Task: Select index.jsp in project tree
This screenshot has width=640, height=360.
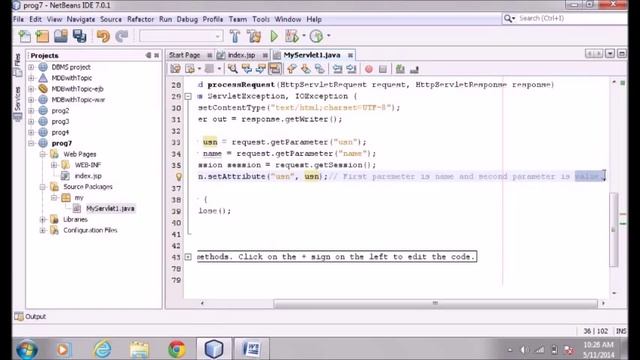Action: point(88,176)
